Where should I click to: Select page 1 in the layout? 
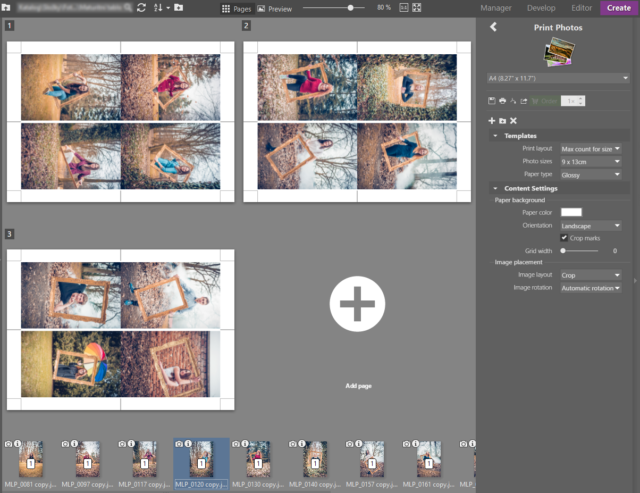pos(120,122)
